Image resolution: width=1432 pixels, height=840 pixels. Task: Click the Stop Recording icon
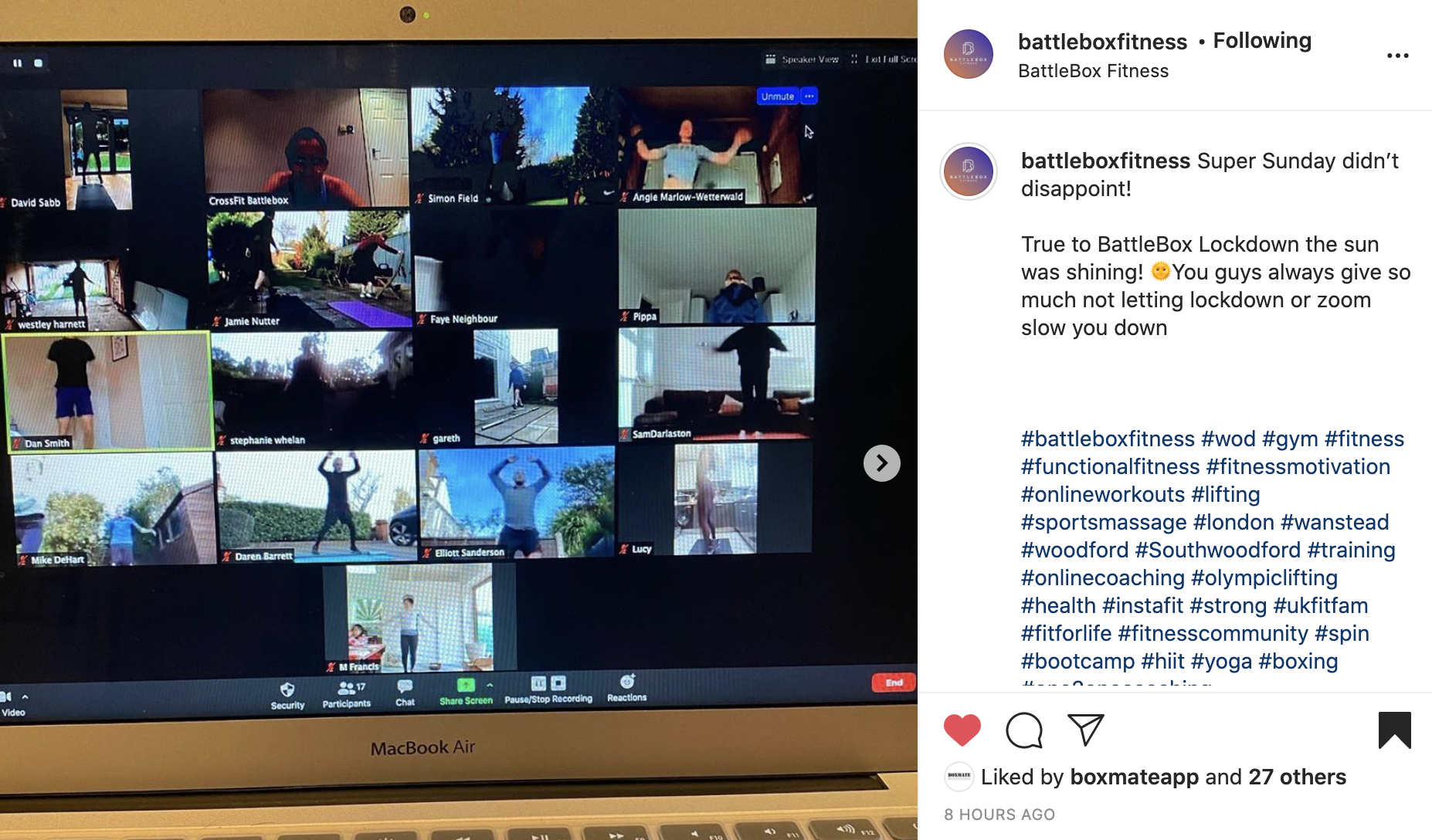click(x=558, y=683)
